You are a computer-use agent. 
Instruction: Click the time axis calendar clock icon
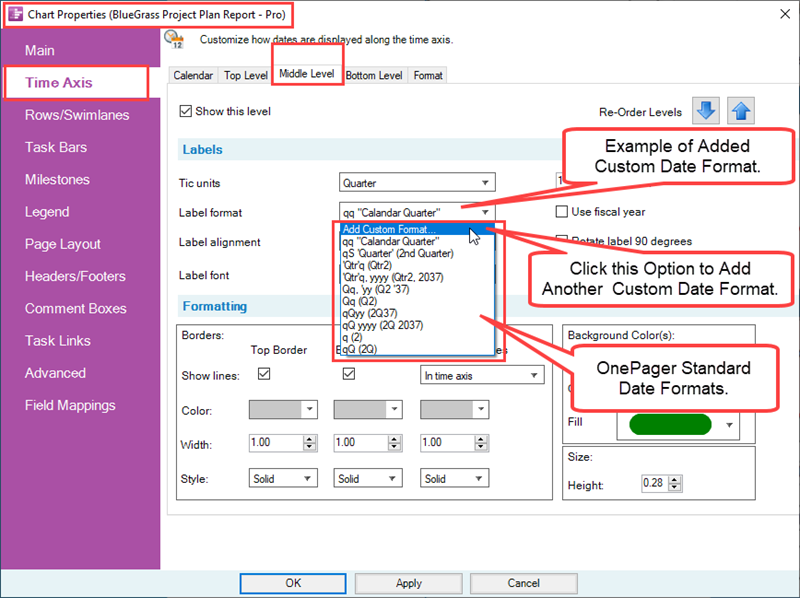[175, 39]
